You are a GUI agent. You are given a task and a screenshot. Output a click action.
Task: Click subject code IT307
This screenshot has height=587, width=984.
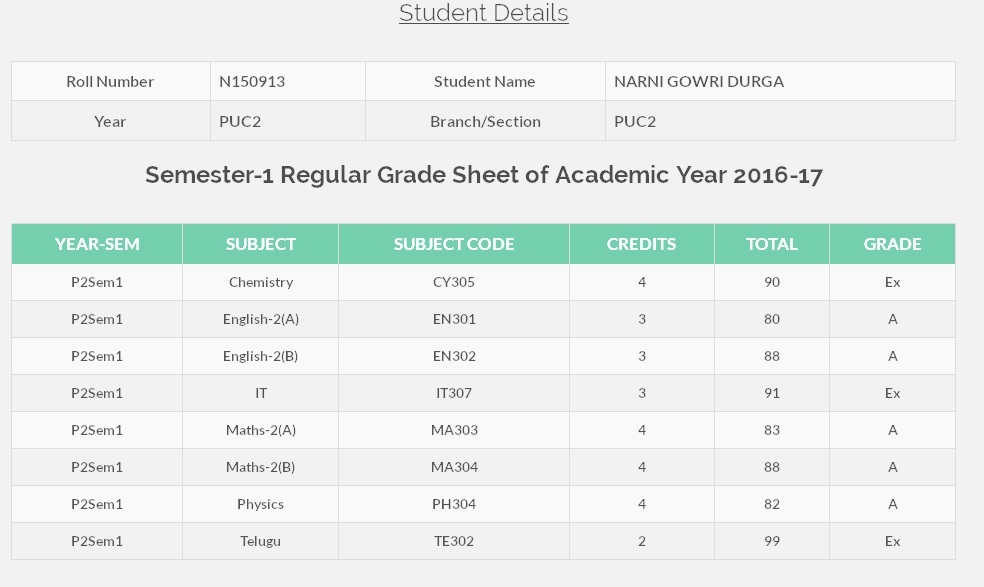point(454,394)
